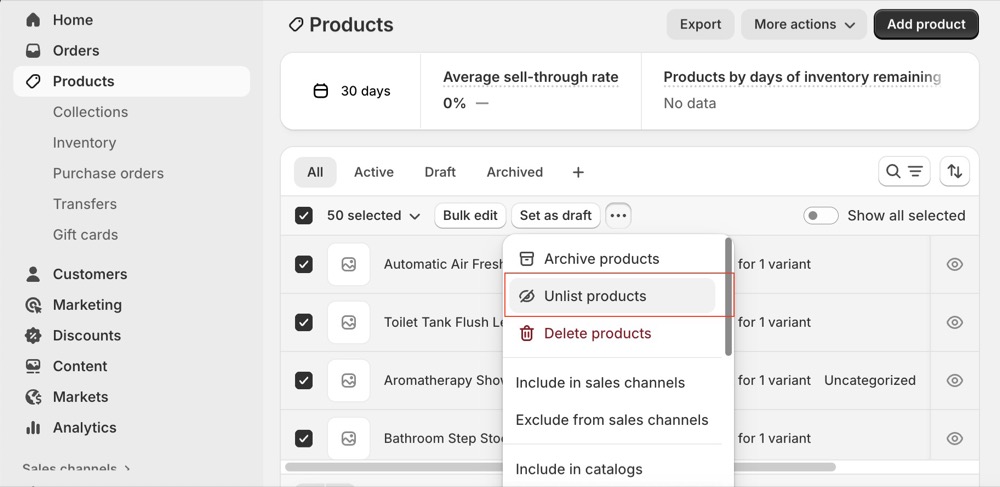Click Products by days of inventory remaining

[x=802, y=77]
